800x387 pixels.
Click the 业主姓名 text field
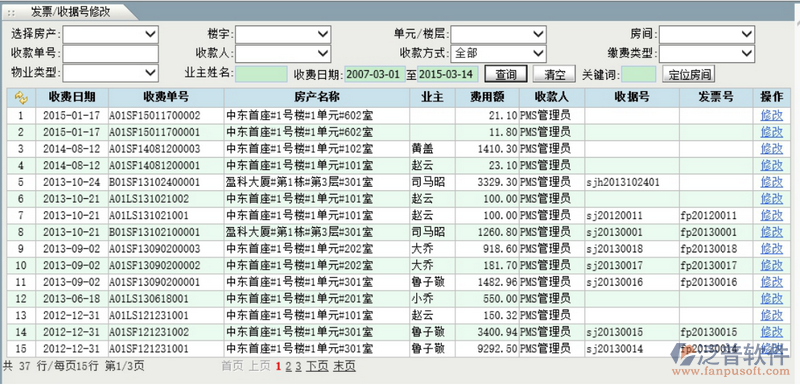click(x=262, y=74)
